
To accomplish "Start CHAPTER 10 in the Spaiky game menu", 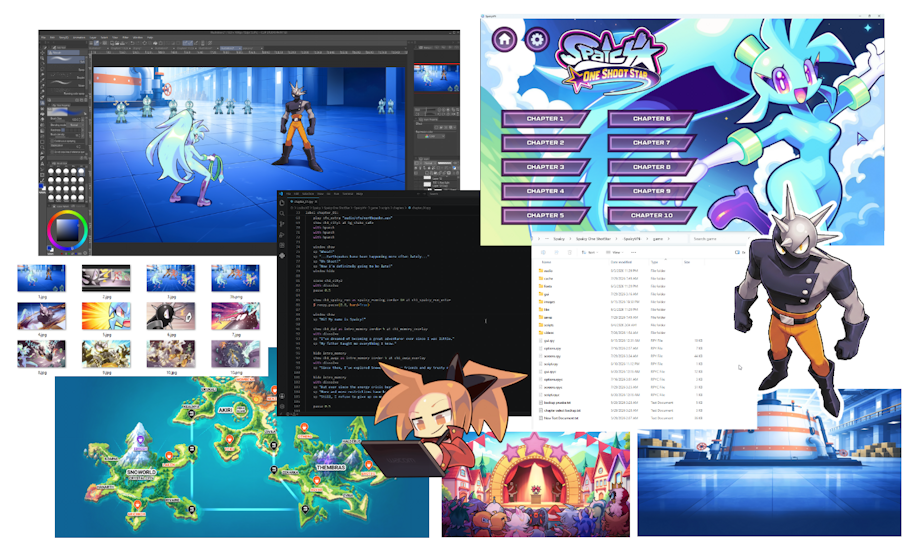I will click(x=651, y=215).
